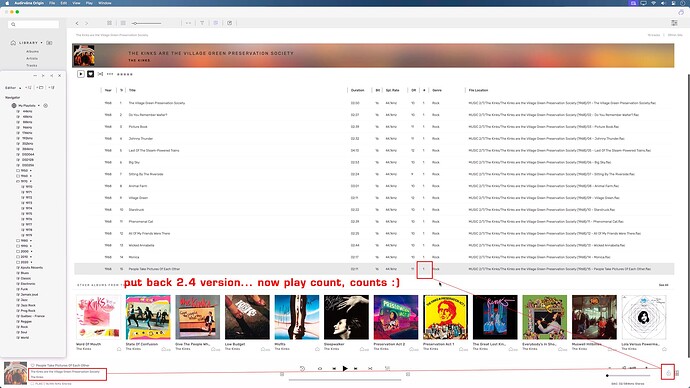Select the Jazz Rock playlist
This screenshot has width=690, height=388.
point(28,305)
